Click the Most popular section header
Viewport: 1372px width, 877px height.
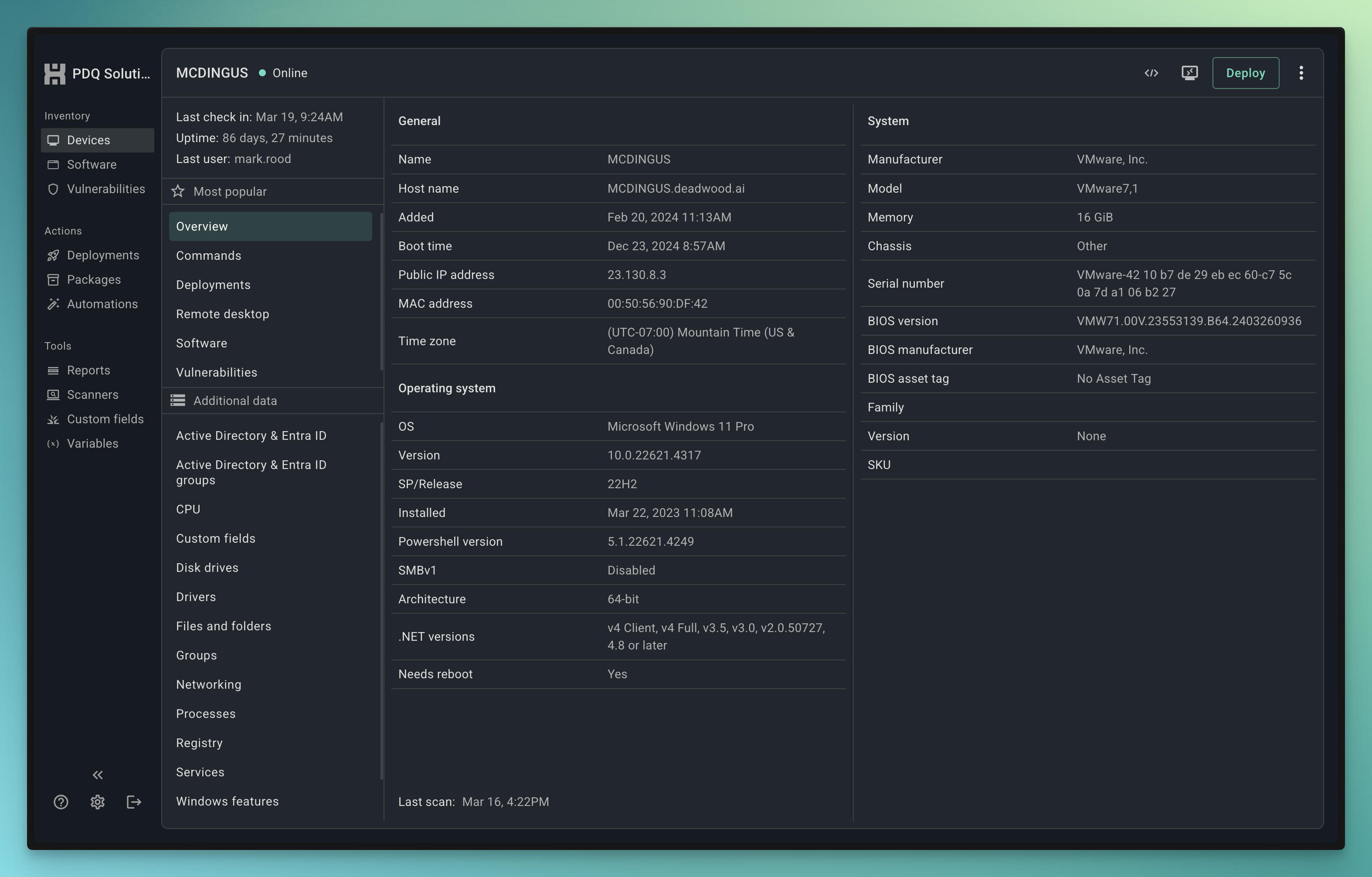tap(272, 191)
